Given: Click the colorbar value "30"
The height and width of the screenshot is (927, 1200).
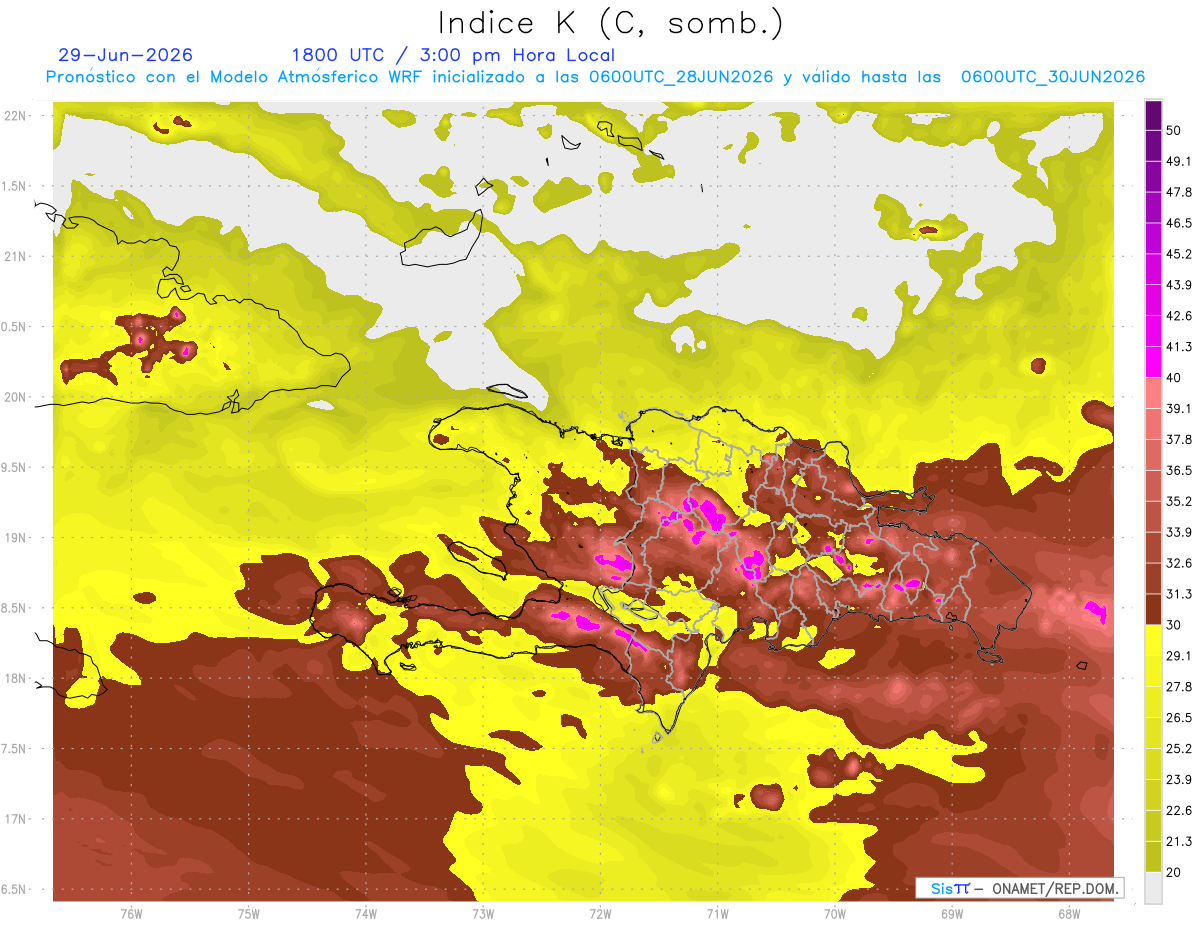Looking at the screenshot, I should (x=1175, y=625).
